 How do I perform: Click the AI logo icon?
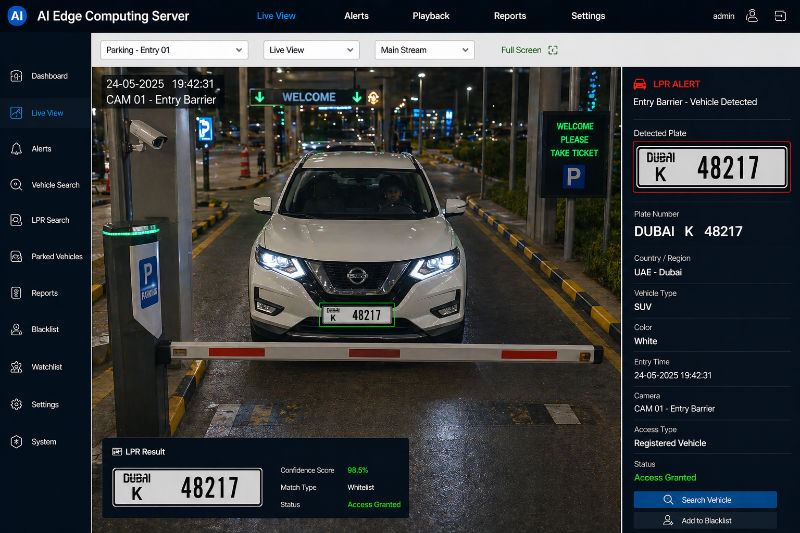click(17, 16)
